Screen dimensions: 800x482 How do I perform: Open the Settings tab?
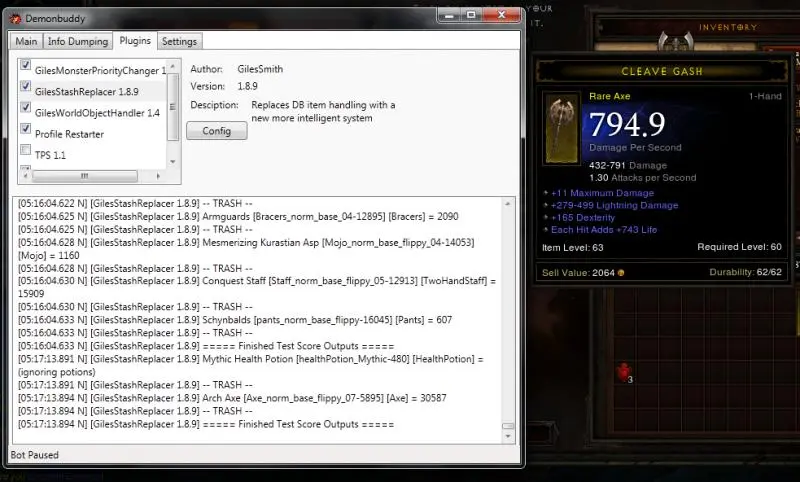[179, 41]
